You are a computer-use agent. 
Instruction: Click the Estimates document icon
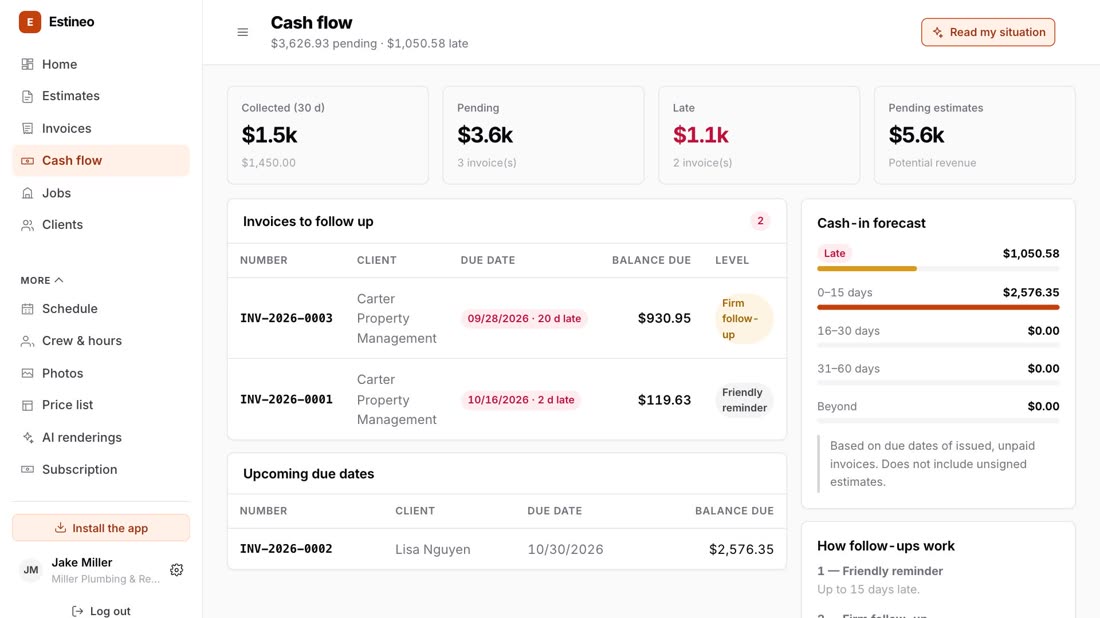[27, 96]
